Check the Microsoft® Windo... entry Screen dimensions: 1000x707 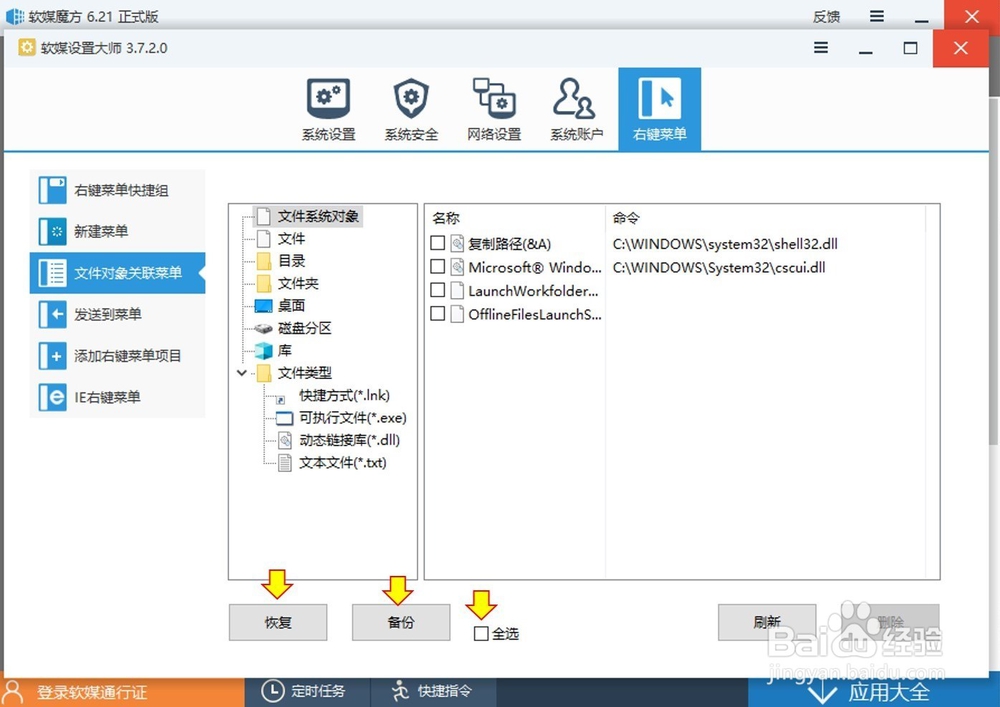click(436, 266)
